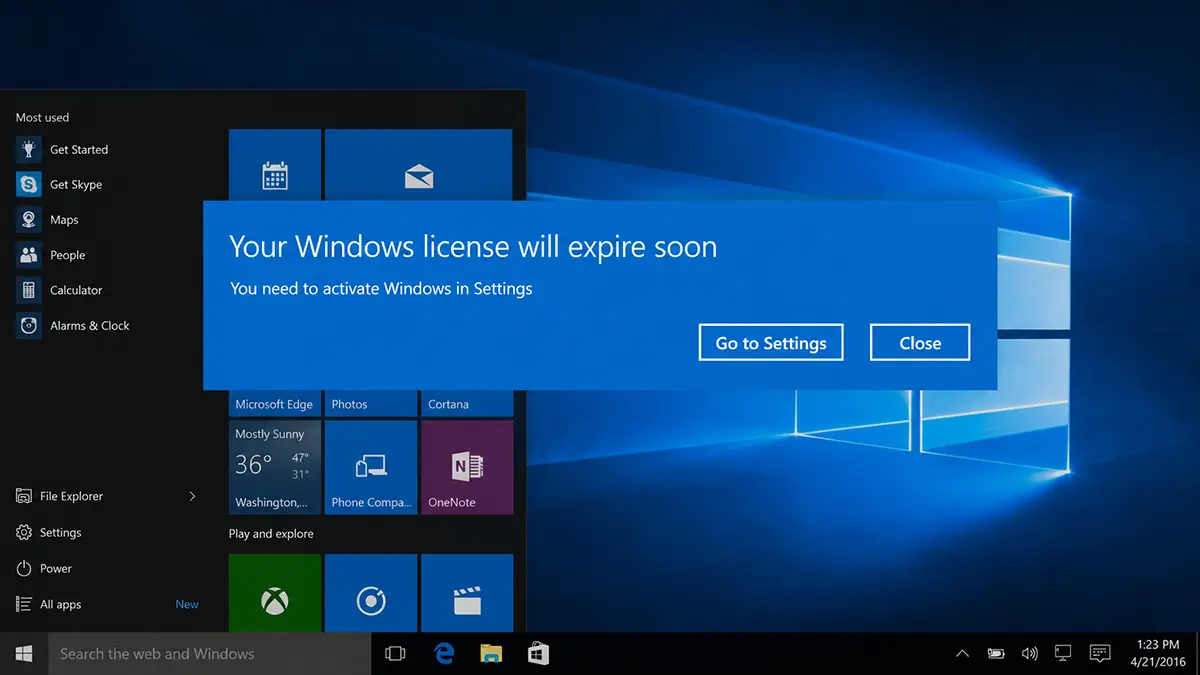Expand the File Explorer jump list arrow
The width and height of the screenshot is (1200, 675).
coord(193,496)
